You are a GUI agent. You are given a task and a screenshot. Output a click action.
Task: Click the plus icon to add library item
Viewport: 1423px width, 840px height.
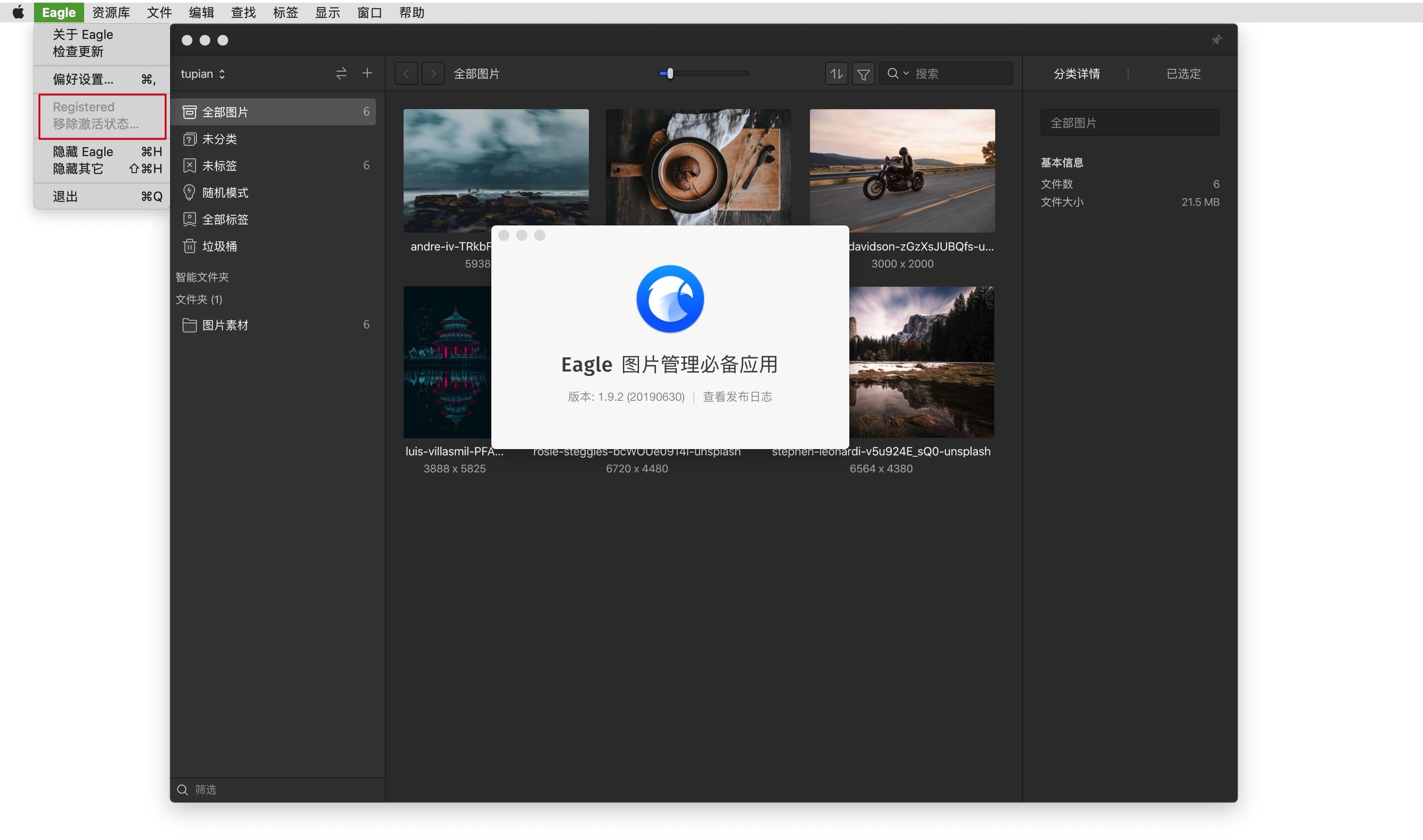click(x=367, y=73)
